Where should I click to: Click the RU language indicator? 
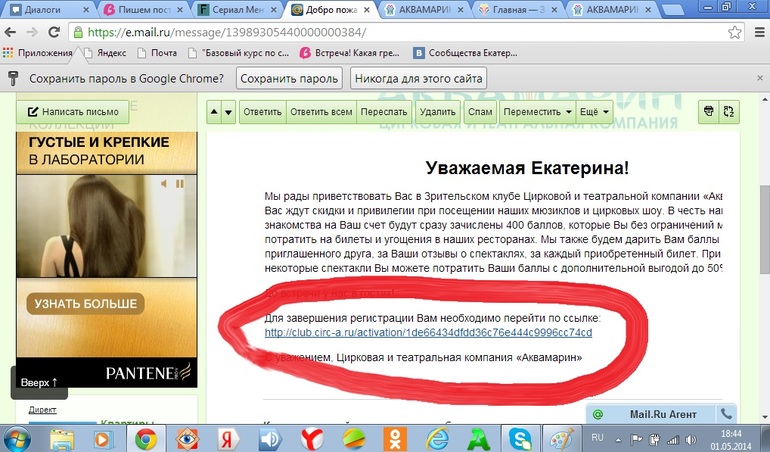coord(597,437)
